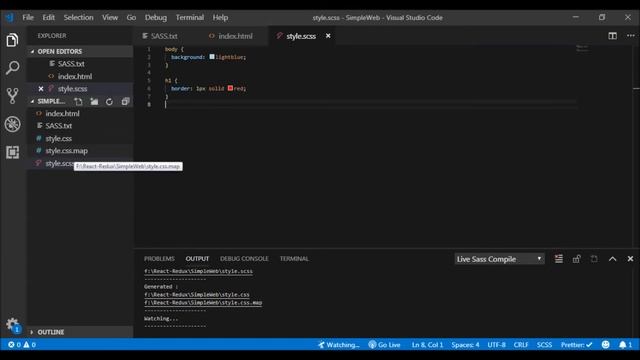Close style.scss in Open Editors list
This screenshot has height=360, width=640.
(x=41, y=89)
